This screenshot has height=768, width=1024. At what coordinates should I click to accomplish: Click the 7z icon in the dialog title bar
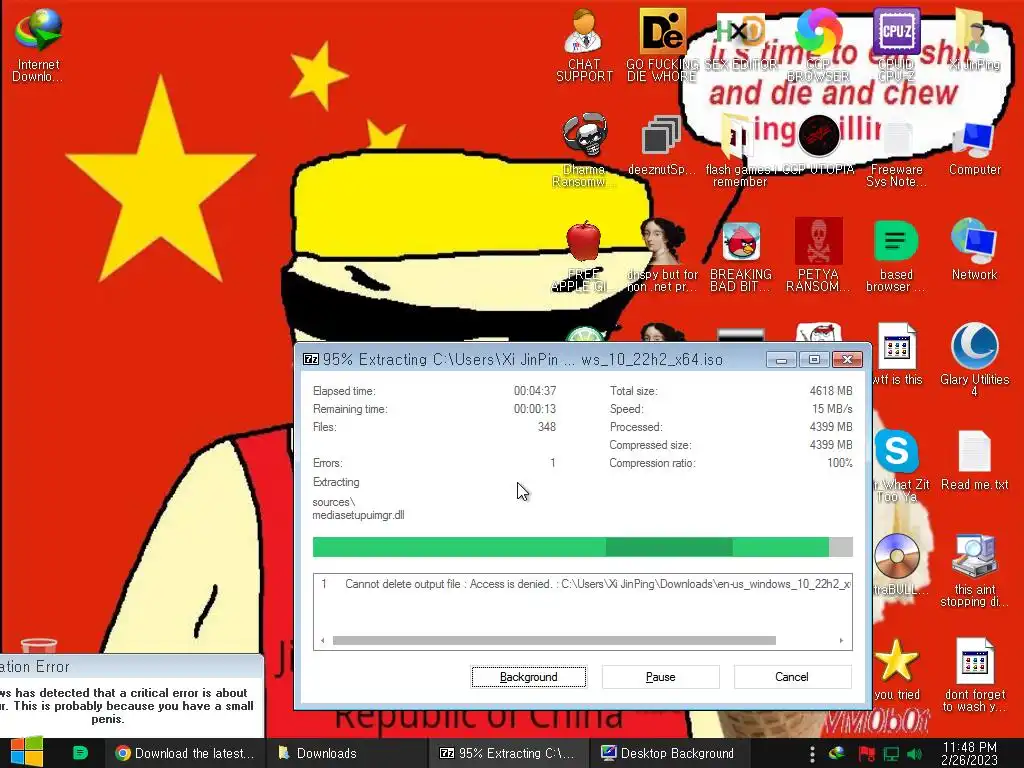click(x=311, y=359)
